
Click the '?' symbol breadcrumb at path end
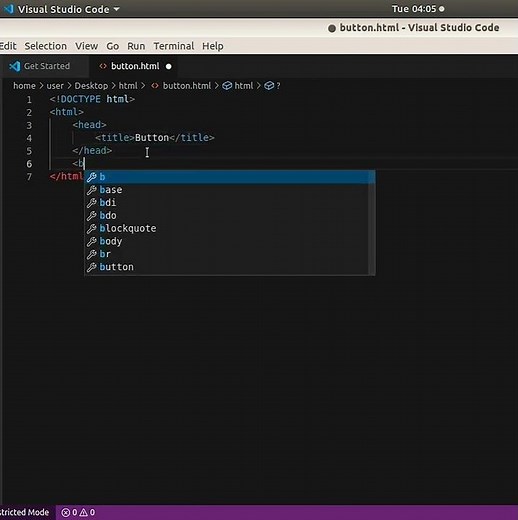click(278, 86)
